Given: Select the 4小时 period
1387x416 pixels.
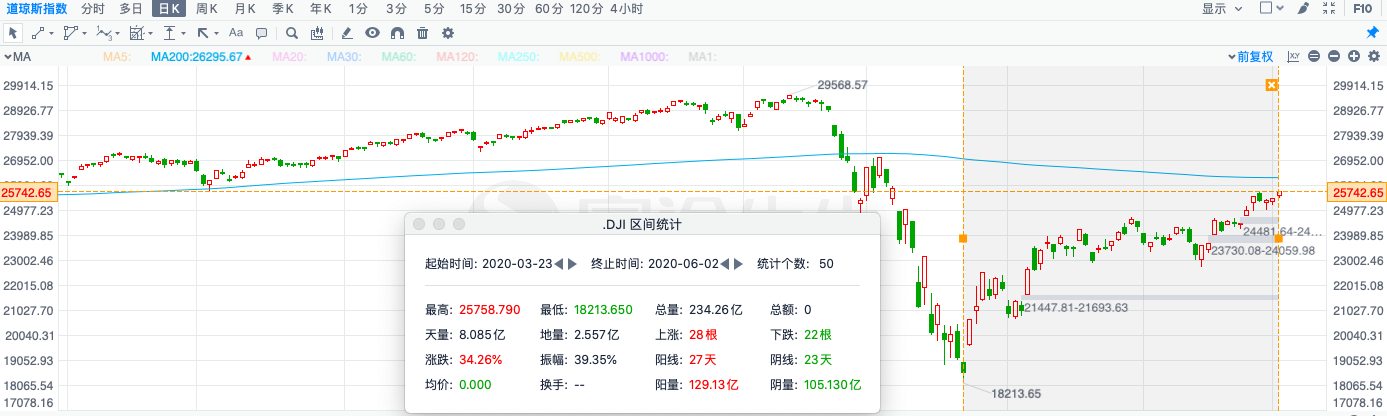Looking at the screenshot, I should point(626,8).
